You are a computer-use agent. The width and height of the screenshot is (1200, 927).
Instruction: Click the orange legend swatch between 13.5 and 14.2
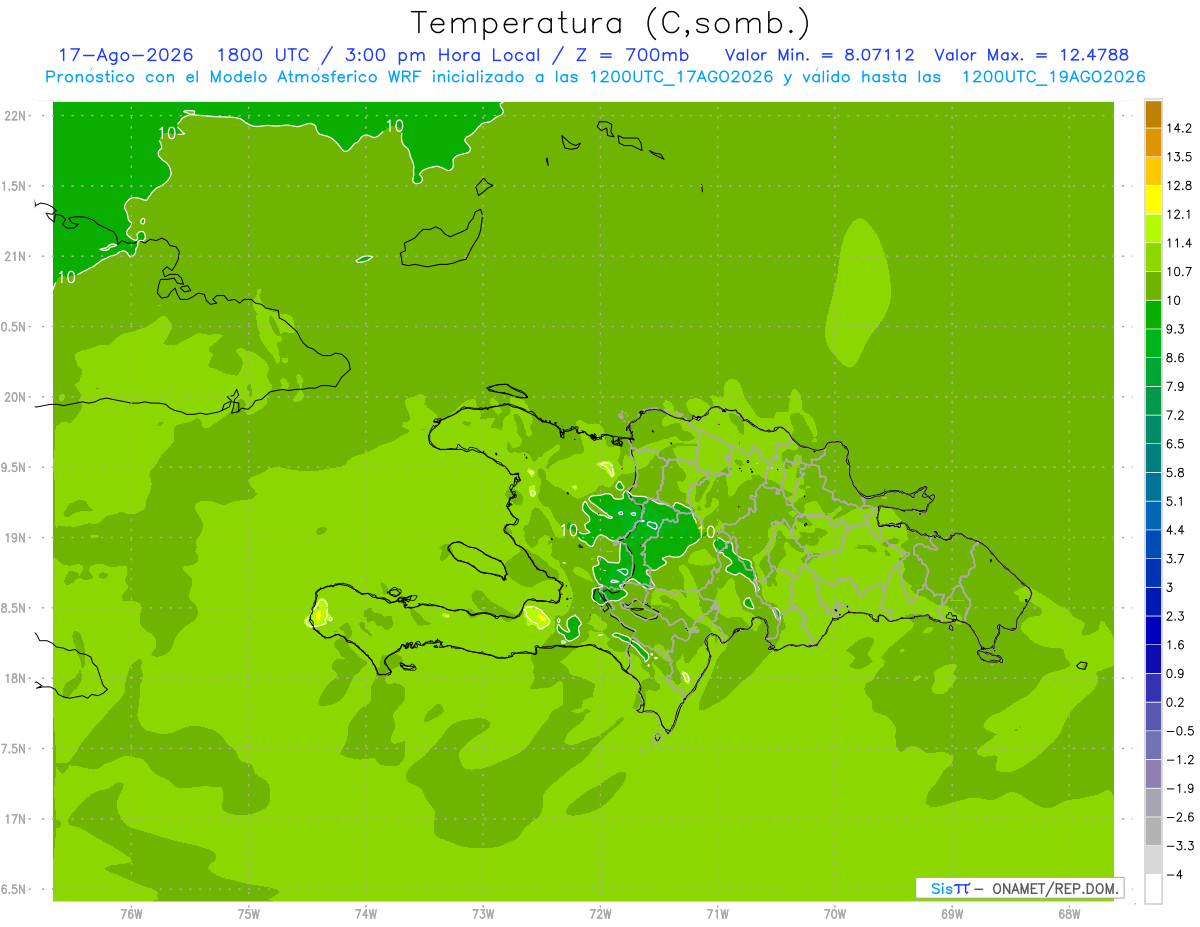[1153, 142]
